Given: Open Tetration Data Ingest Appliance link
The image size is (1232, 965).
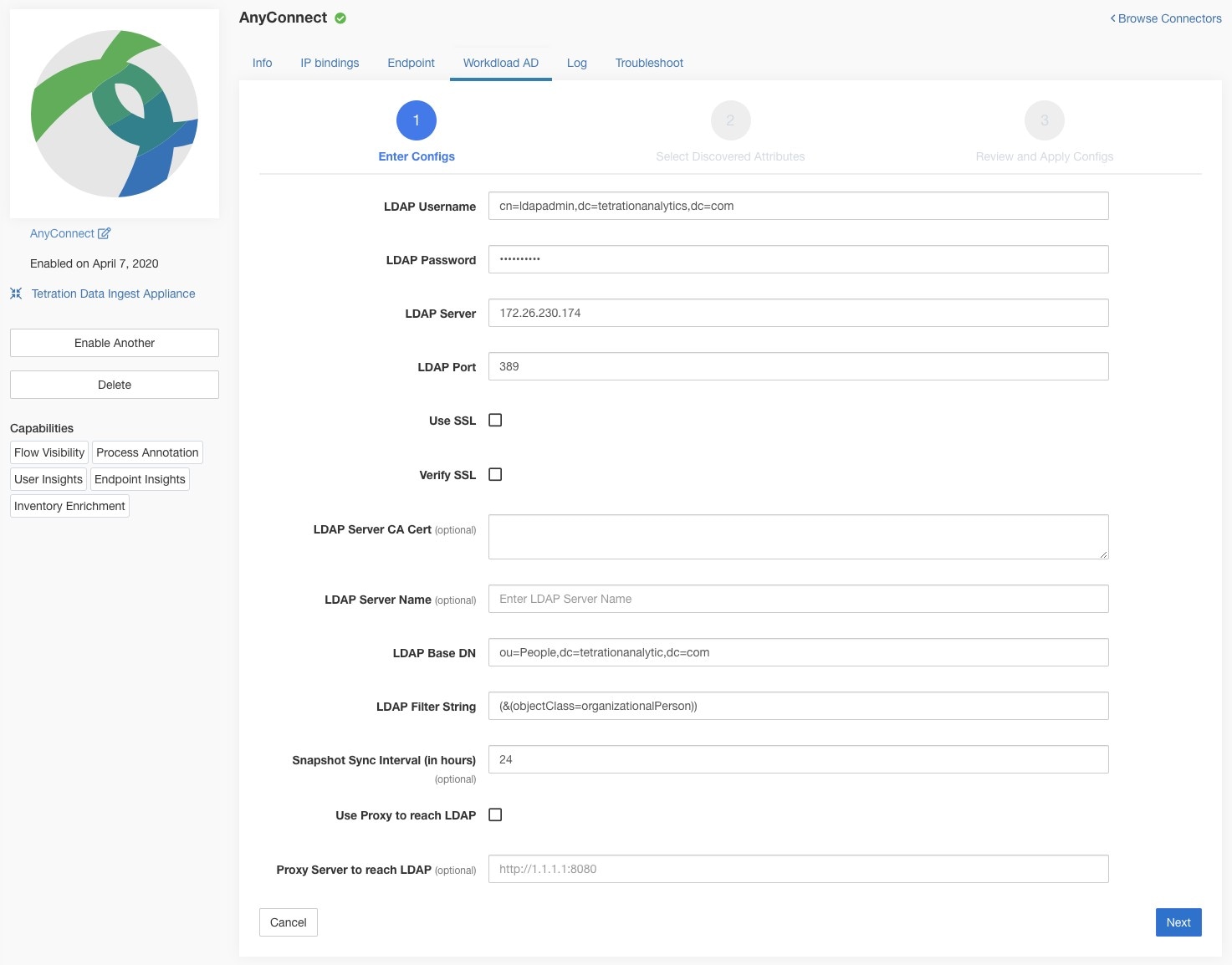Looking at the screenshot, I should pos(113,294).
